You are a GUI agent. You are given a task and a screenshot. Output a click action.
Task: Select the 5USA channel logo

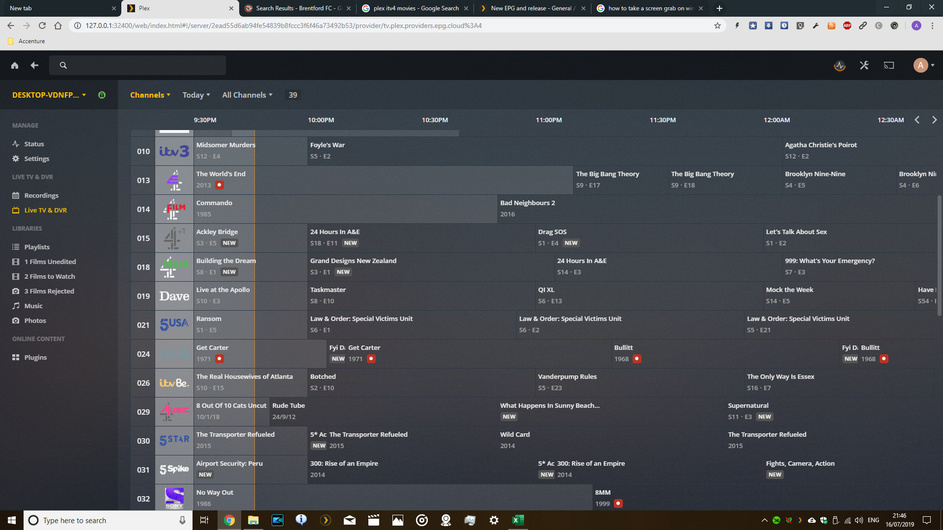(x=174, y=325)
